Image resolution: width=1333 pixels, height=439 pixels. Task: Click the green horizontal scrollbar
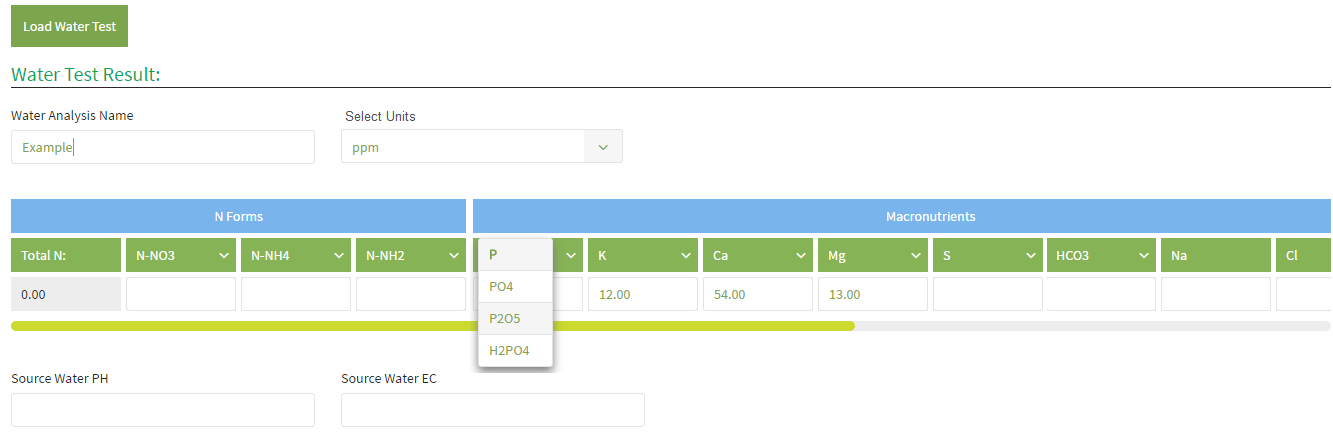tap(433, 325)
